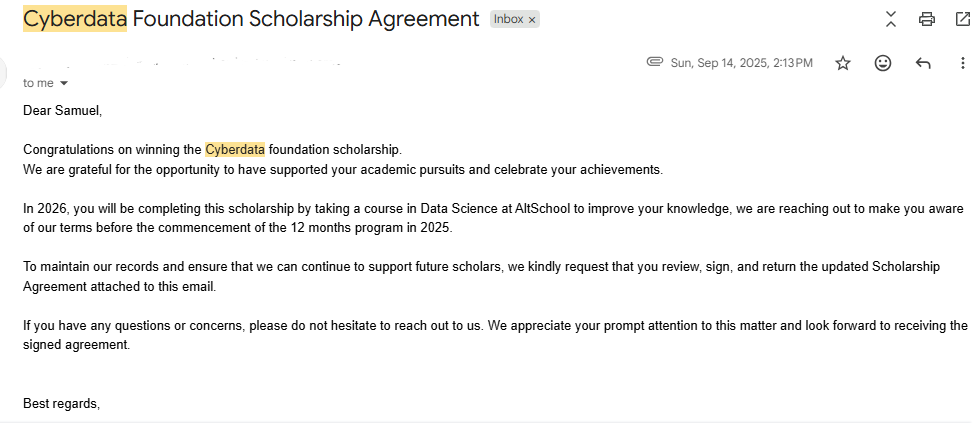Reply using the curved arrow icon

pos(923,63)
